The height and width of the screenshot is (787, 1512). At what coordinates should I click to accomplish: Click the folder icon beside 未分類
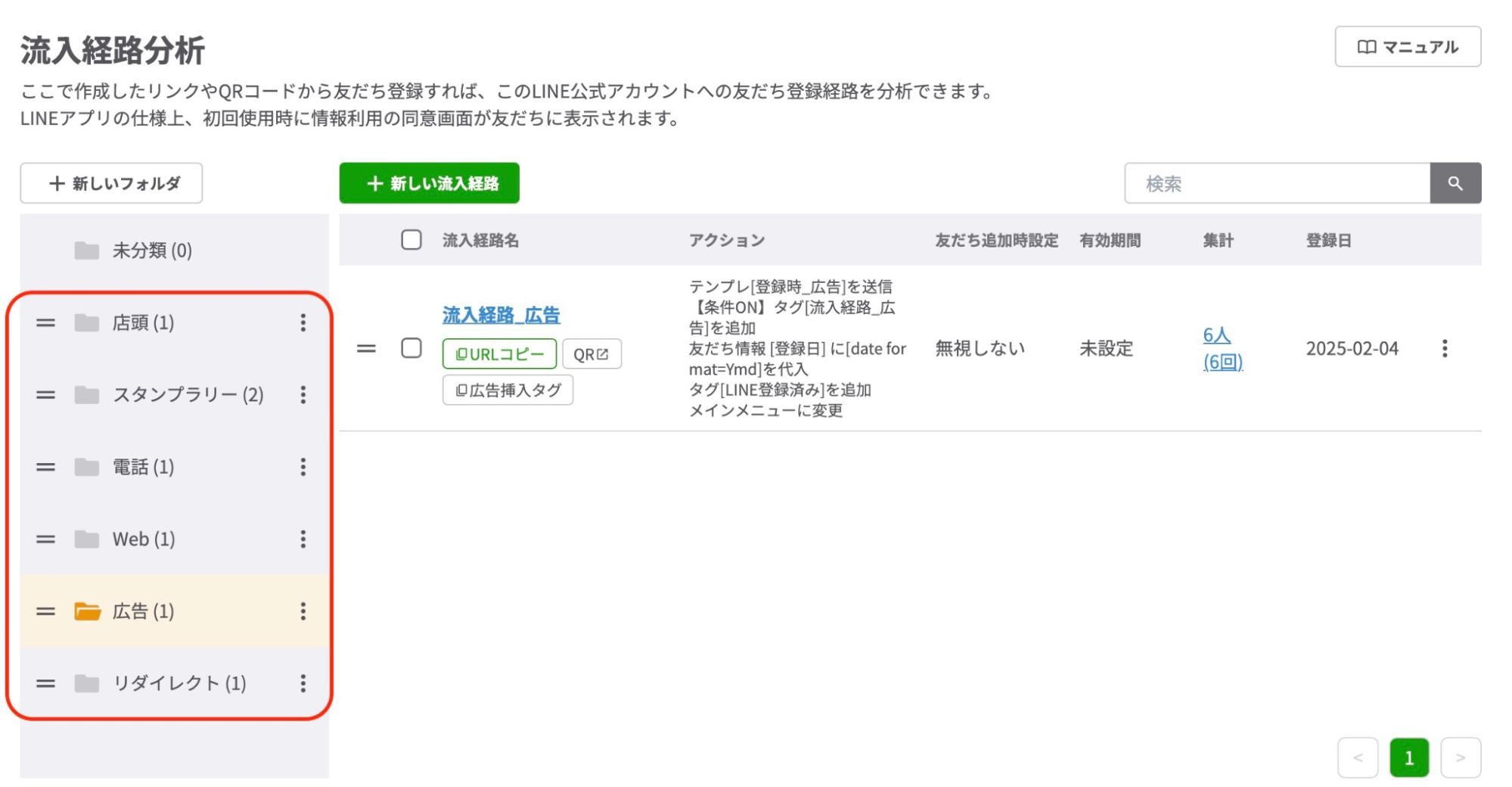click(85, 250)
